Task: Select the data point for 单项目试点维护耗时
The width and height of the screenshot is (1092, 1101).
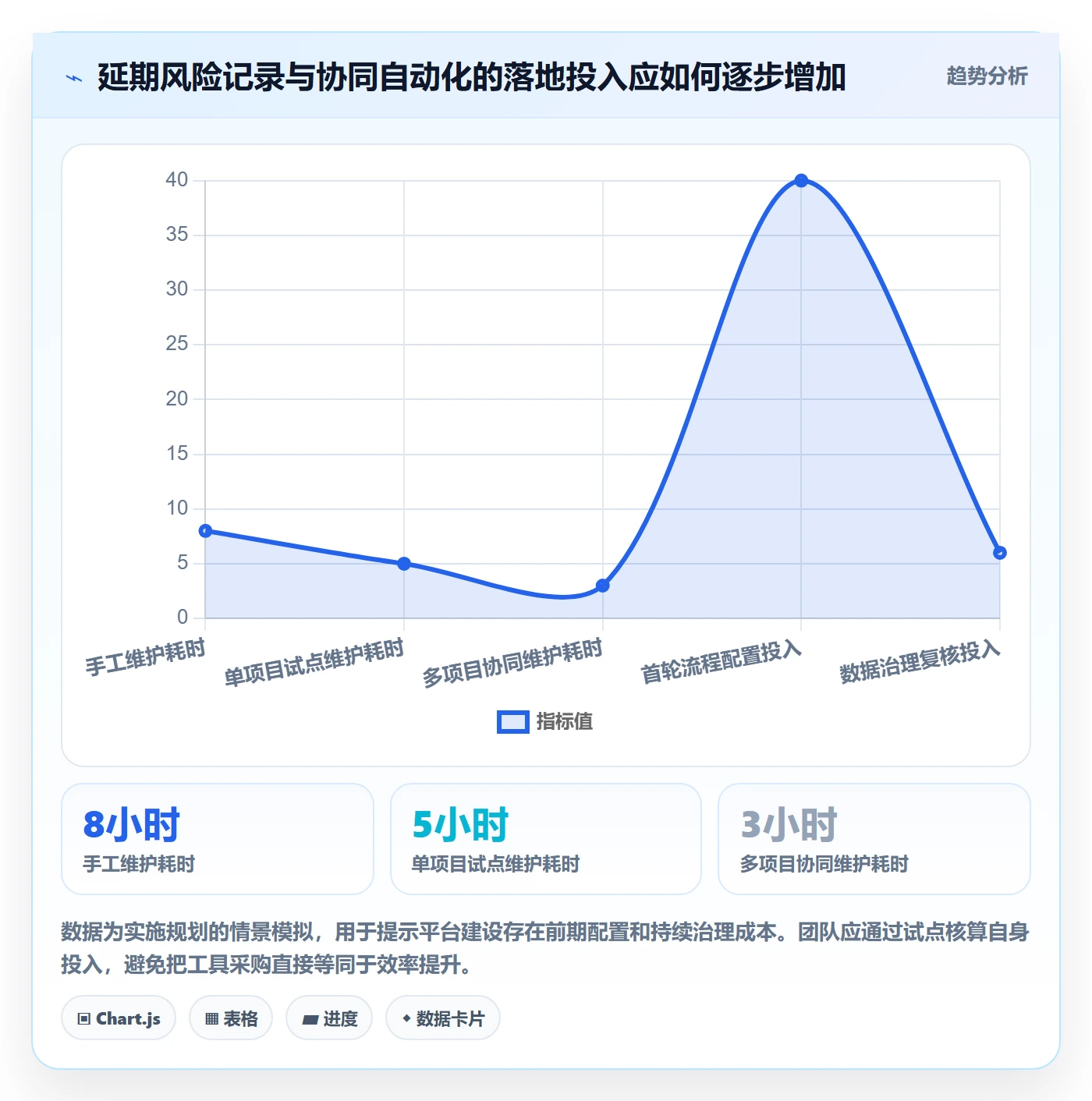Action: click(x=404, y=564)
